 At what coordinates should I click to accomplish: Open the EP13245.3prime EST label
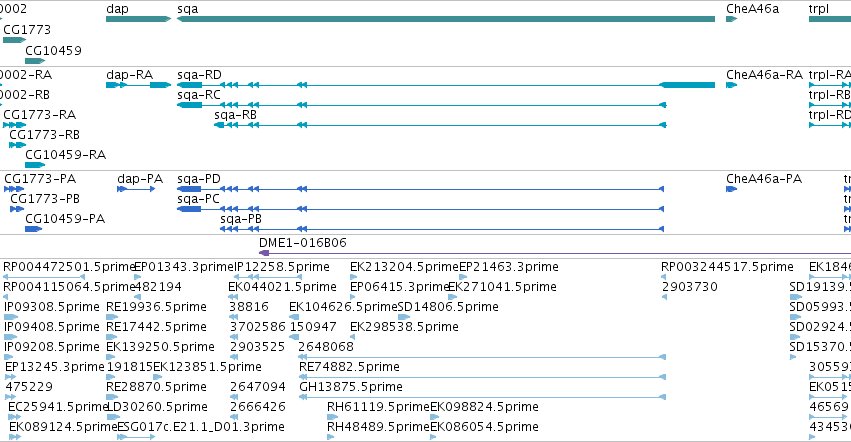55,367
